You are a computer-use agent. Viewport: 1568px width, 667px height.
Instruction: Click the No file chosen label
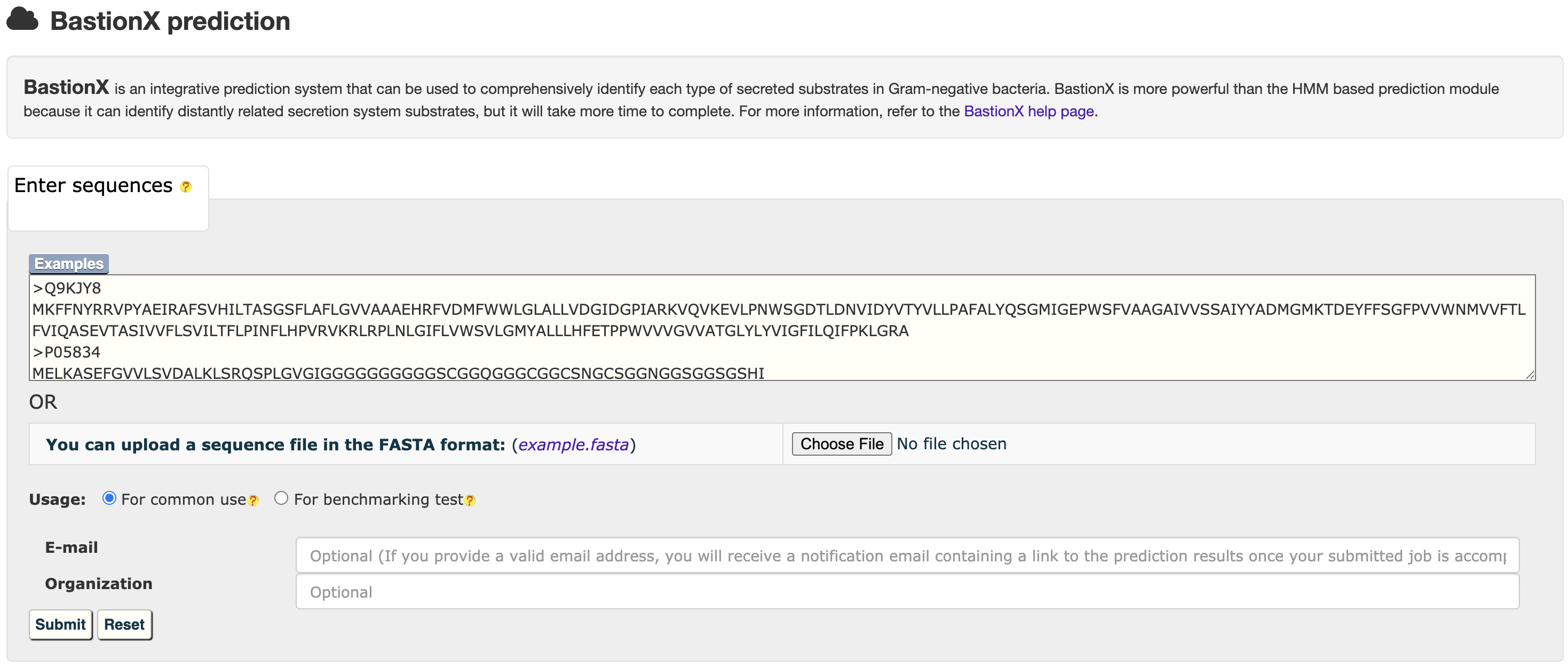952,443
